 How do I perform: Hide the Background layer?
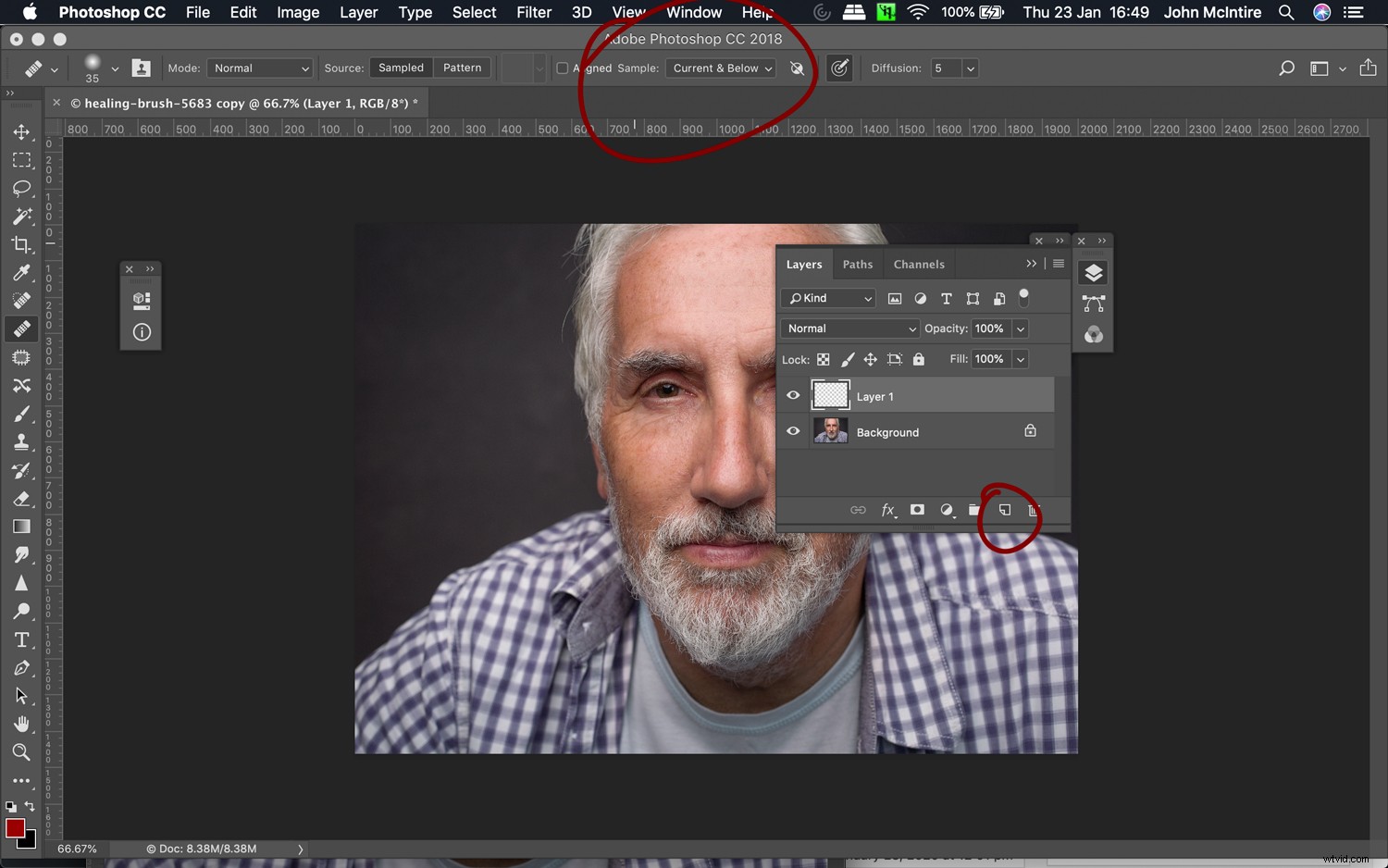[793, 430]
